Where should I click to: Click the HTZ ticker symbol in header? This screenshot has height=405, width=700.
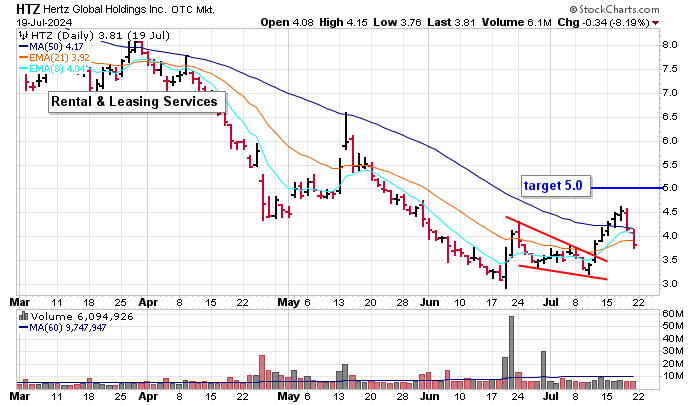point(29,8)
